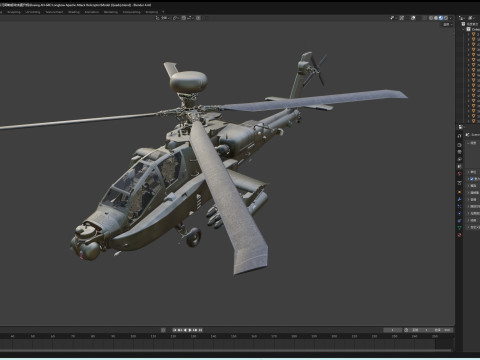Toggle the preview range clock icon
Viewport: 480px width, 360px height.
point(406,330)
